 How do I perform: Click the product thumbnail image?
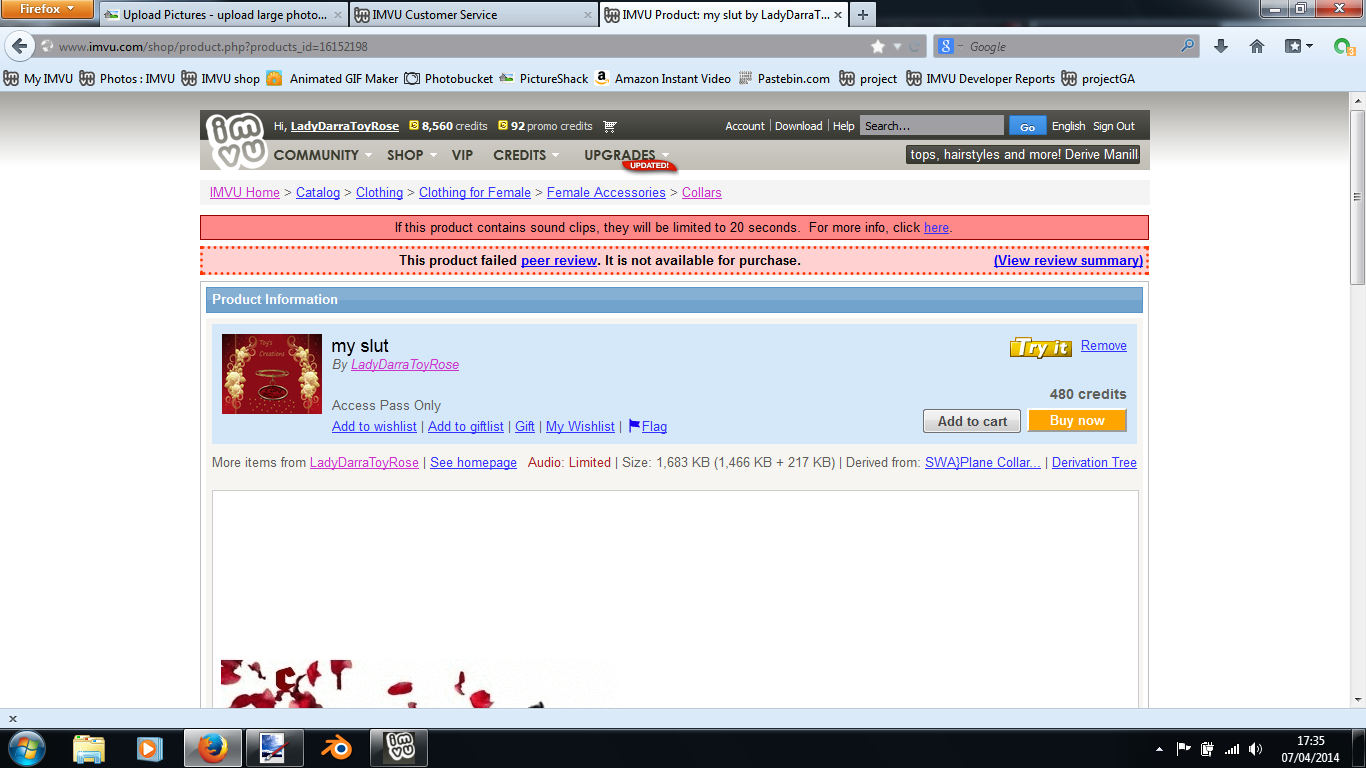(272, 374)
